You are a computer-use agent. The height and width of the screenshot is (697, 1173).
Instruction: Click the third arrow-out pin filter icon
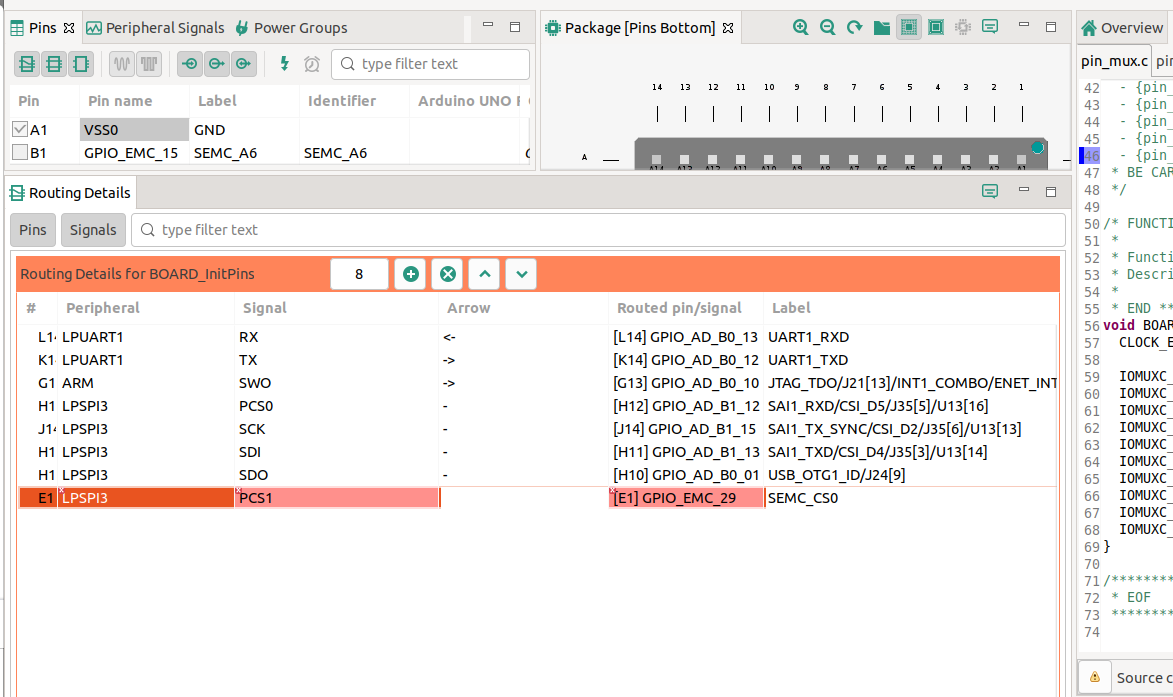point(243,64)
